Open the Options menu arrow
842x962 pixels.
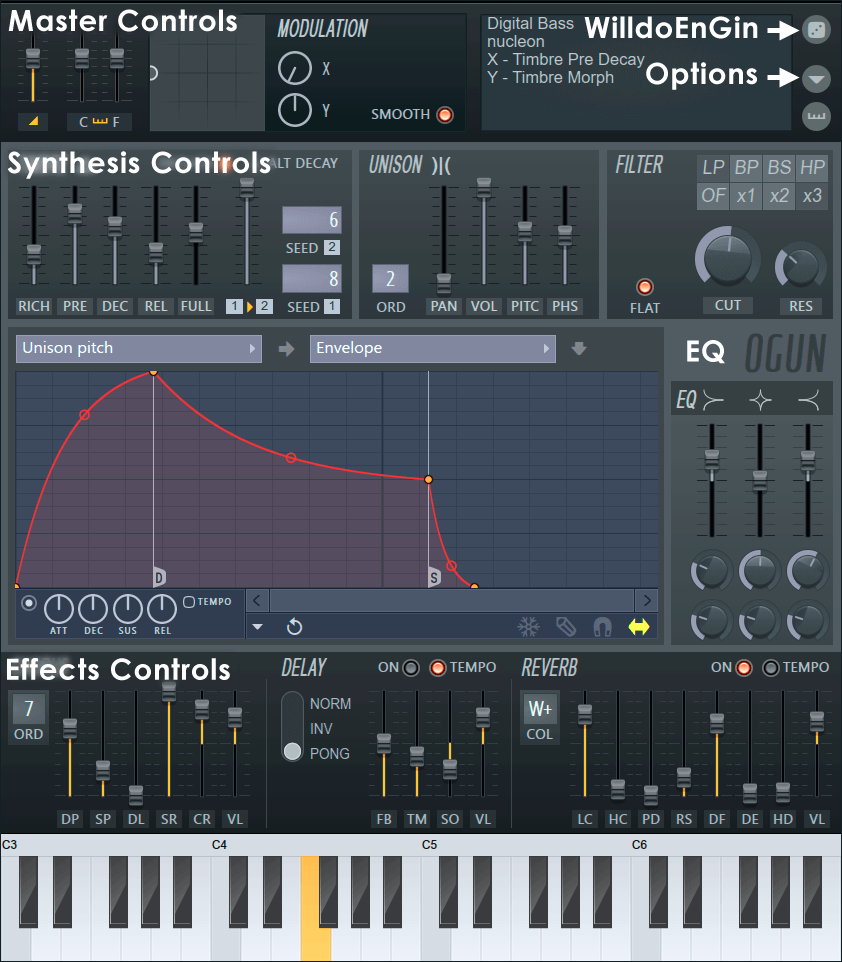point(816,79)
